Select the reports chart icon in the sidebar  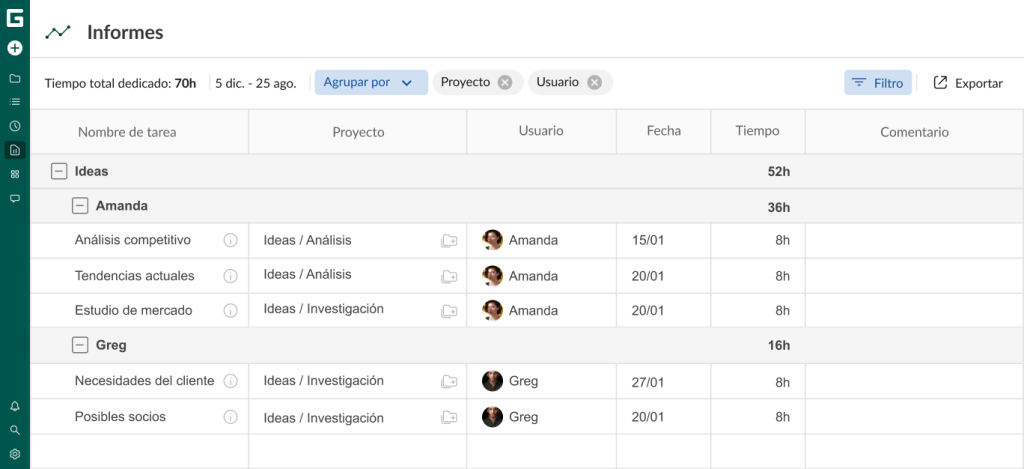click(14, 150)
